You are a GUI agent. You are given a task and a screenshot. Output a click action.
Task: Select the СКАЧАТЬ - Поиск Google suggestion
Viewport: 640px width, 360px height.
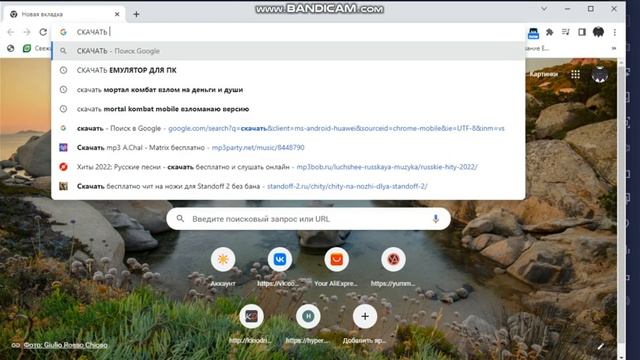click(288, 51)
